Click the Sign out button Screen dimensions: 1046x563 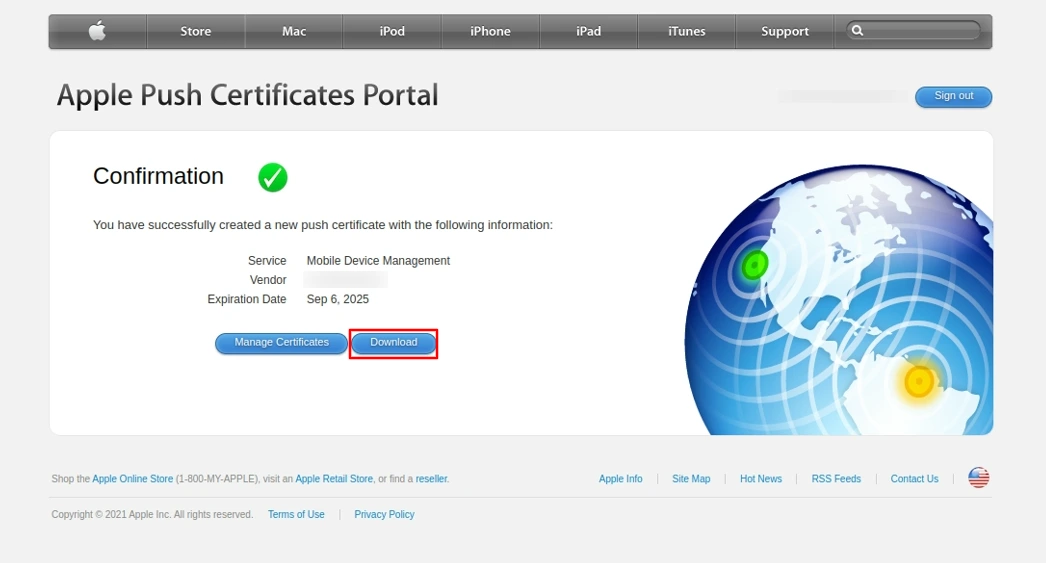[x=953, y=97]
